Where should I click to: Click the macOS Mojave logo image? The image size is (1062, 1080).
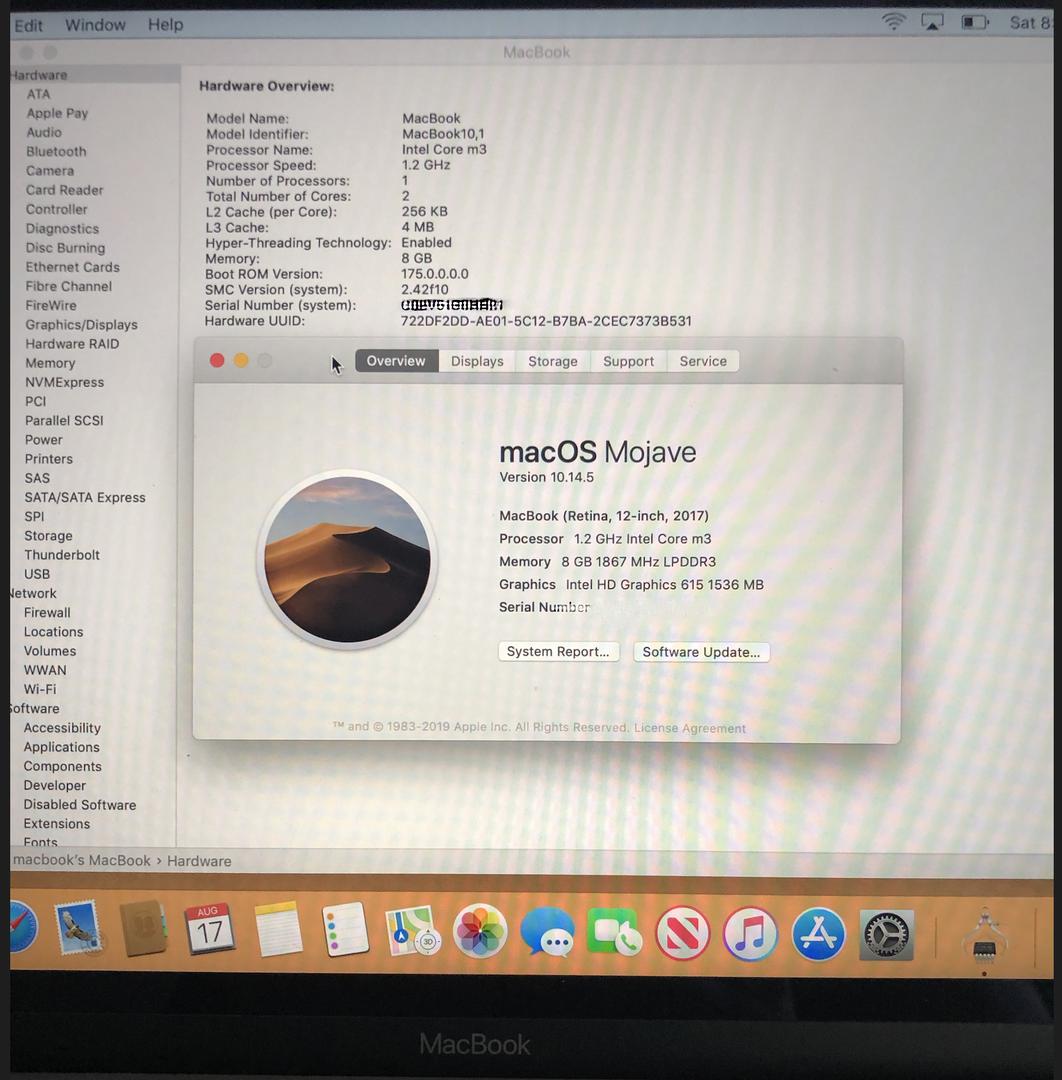pyautogui.click(x=347, y=559)
